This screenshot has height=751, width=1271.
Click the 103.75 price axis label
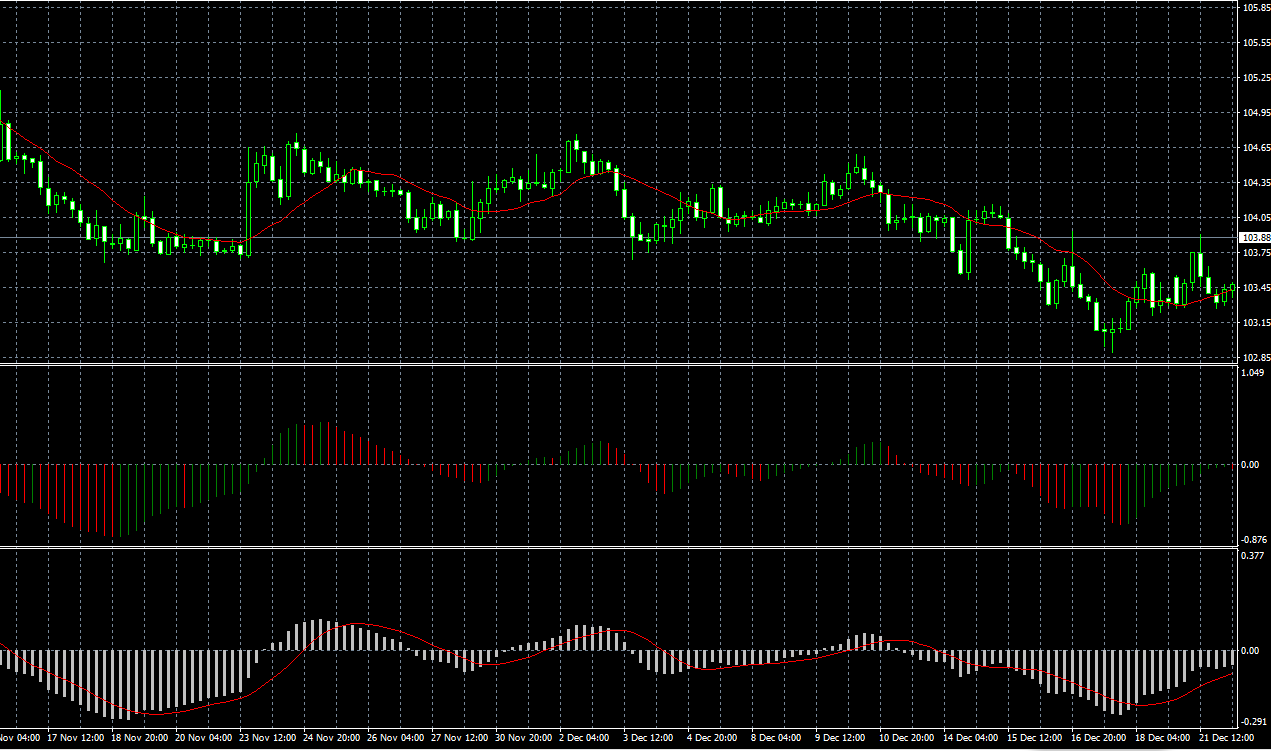1256,253
